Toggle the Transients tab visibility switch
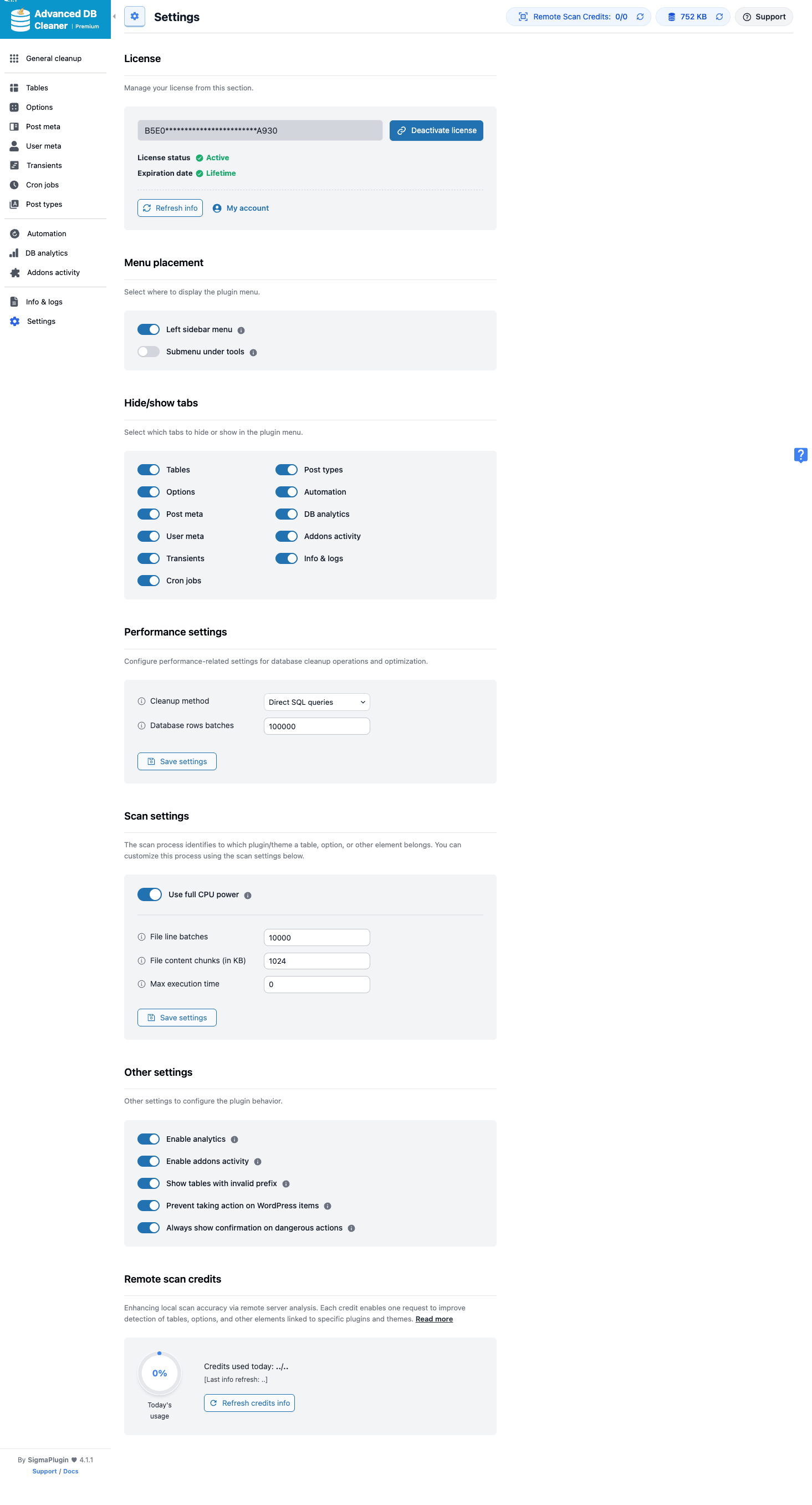812x1505 pixels. pyautogui.click(x=149, y=558)
